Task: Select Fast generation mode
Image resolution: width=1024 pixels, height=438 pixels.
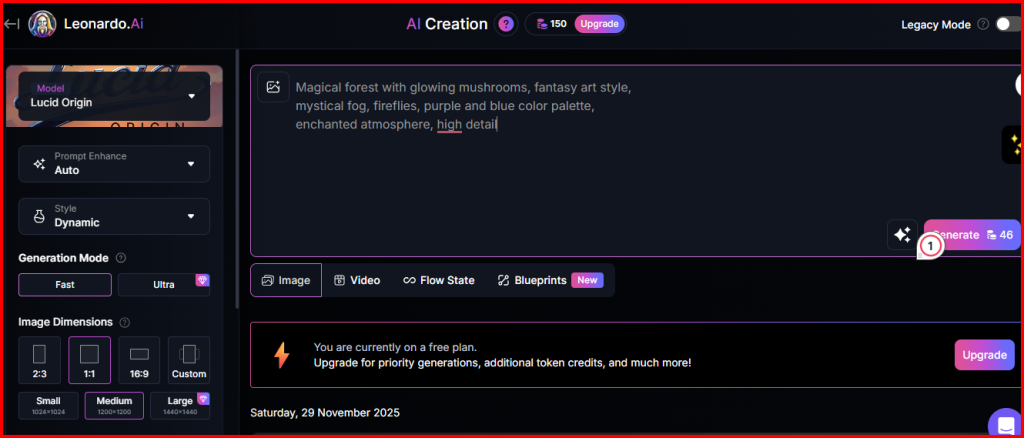Action: tap(65, 284)
